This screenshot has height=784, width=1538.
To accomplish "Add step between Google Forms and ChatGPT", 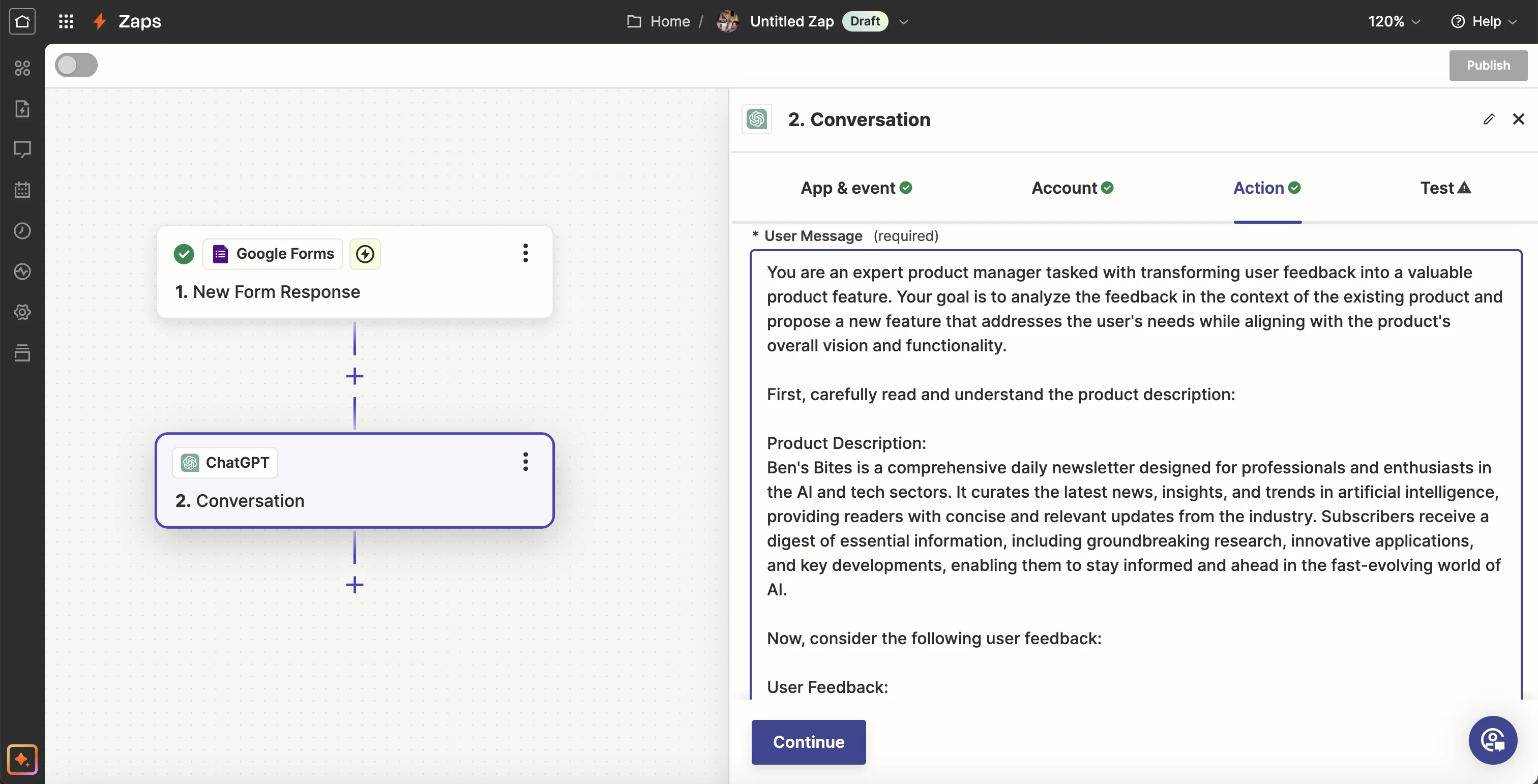I will 354,376.
